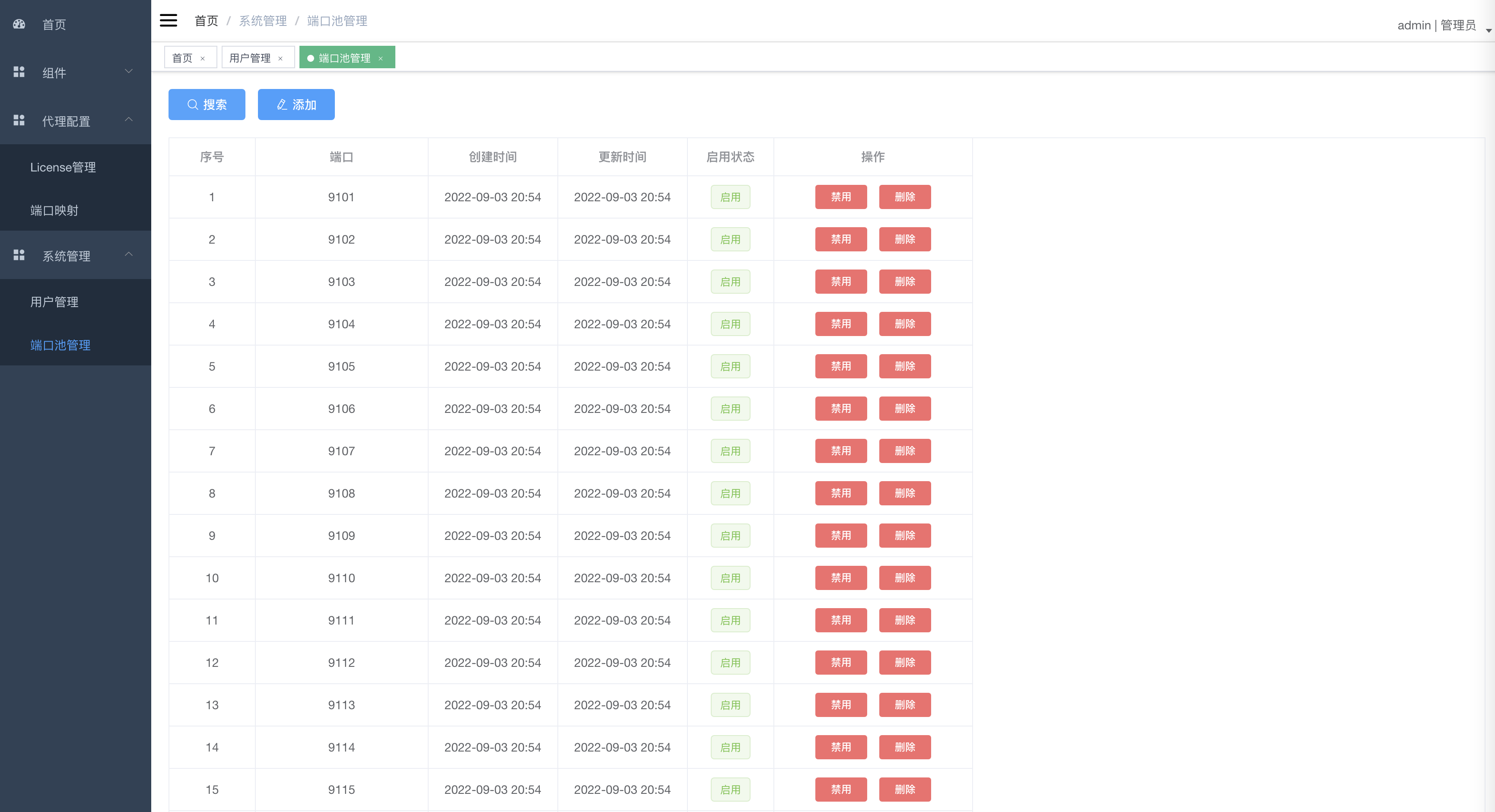1495x812 pixels.
Task: Collapse the 系统管理 menu chevron
Action: coord(129,255)
